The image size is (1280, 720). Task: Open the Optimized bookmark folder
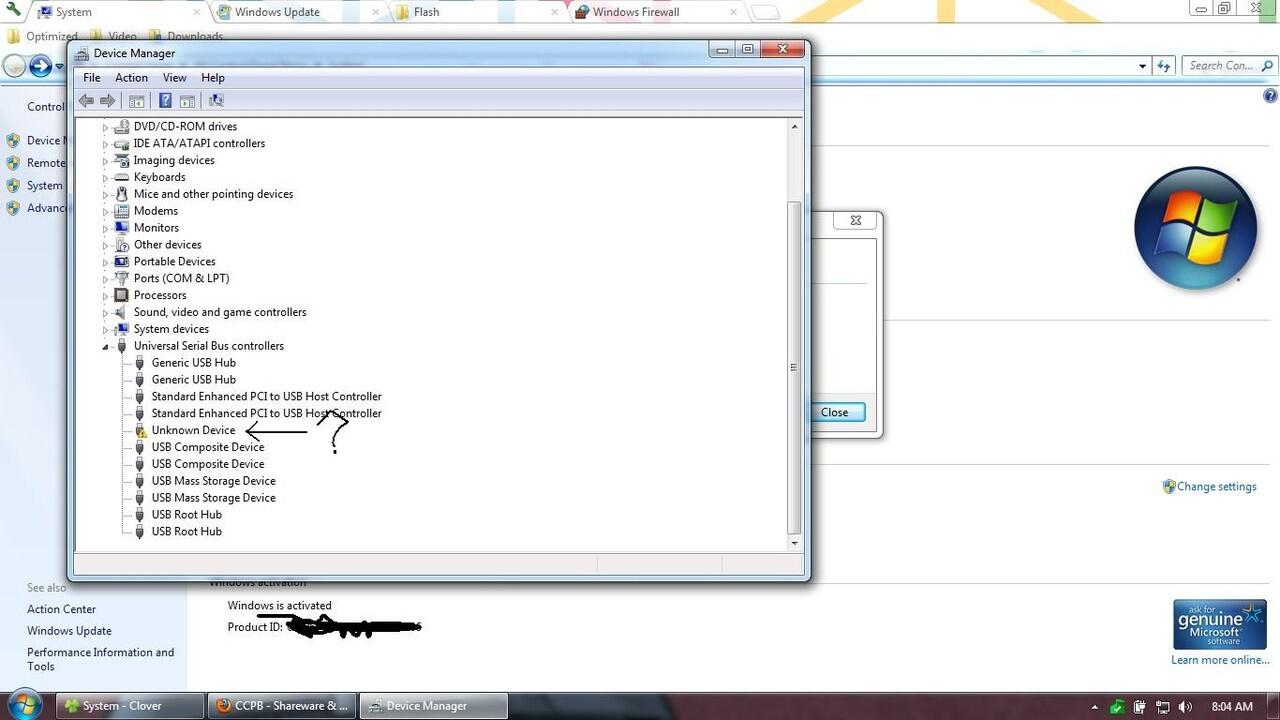click(42, 37)
